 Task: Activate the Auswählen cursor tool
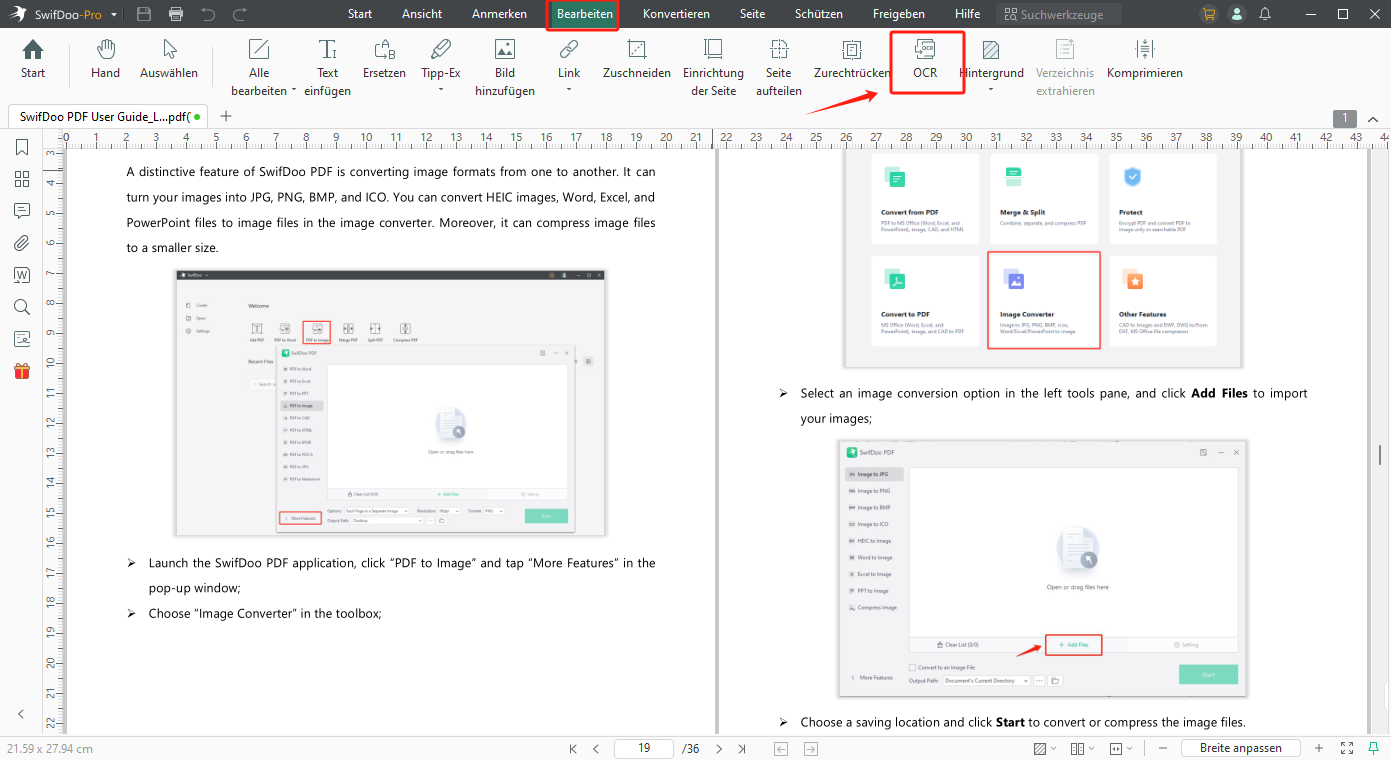[169, 60]
